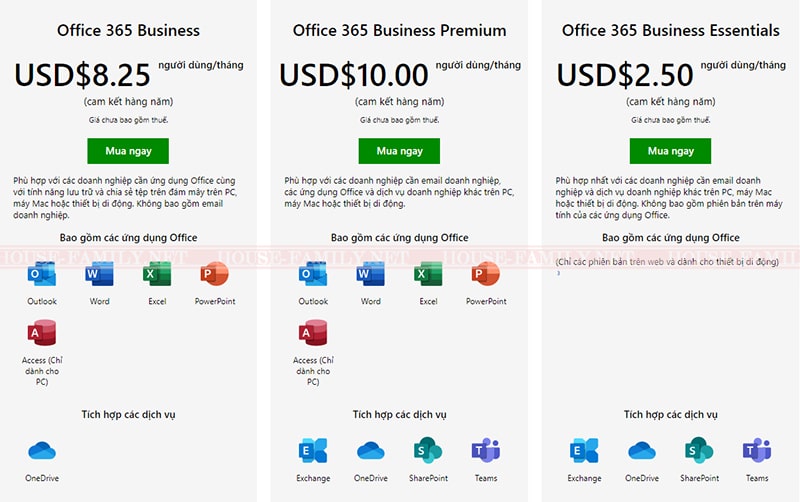Click OneDrive icon in Business Essentials column
Viewport: 800px width, 502px height.
(x=642, y=451)
